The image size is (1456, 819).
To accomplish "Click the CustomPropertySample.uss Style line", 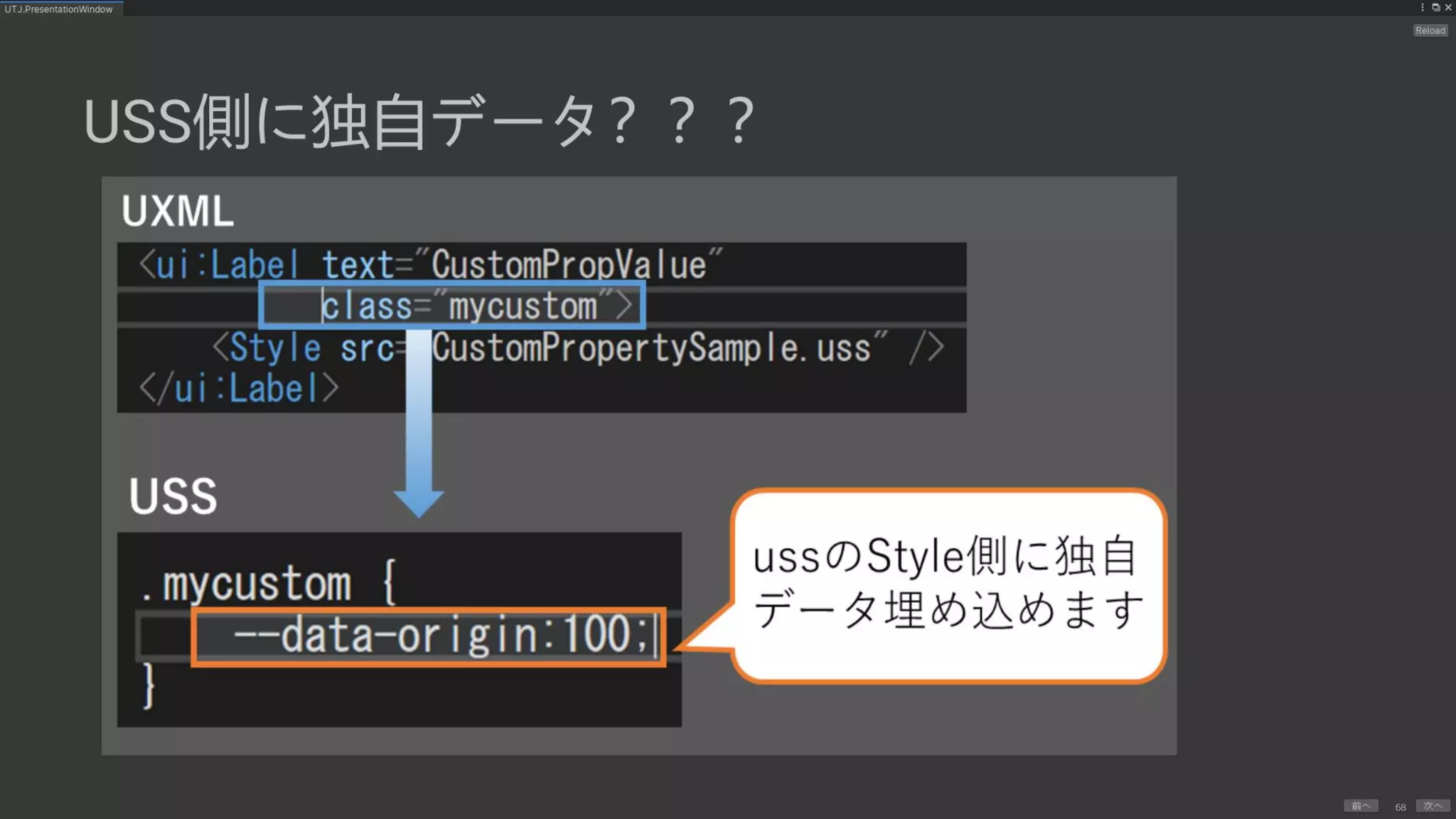I will [577, 348].
